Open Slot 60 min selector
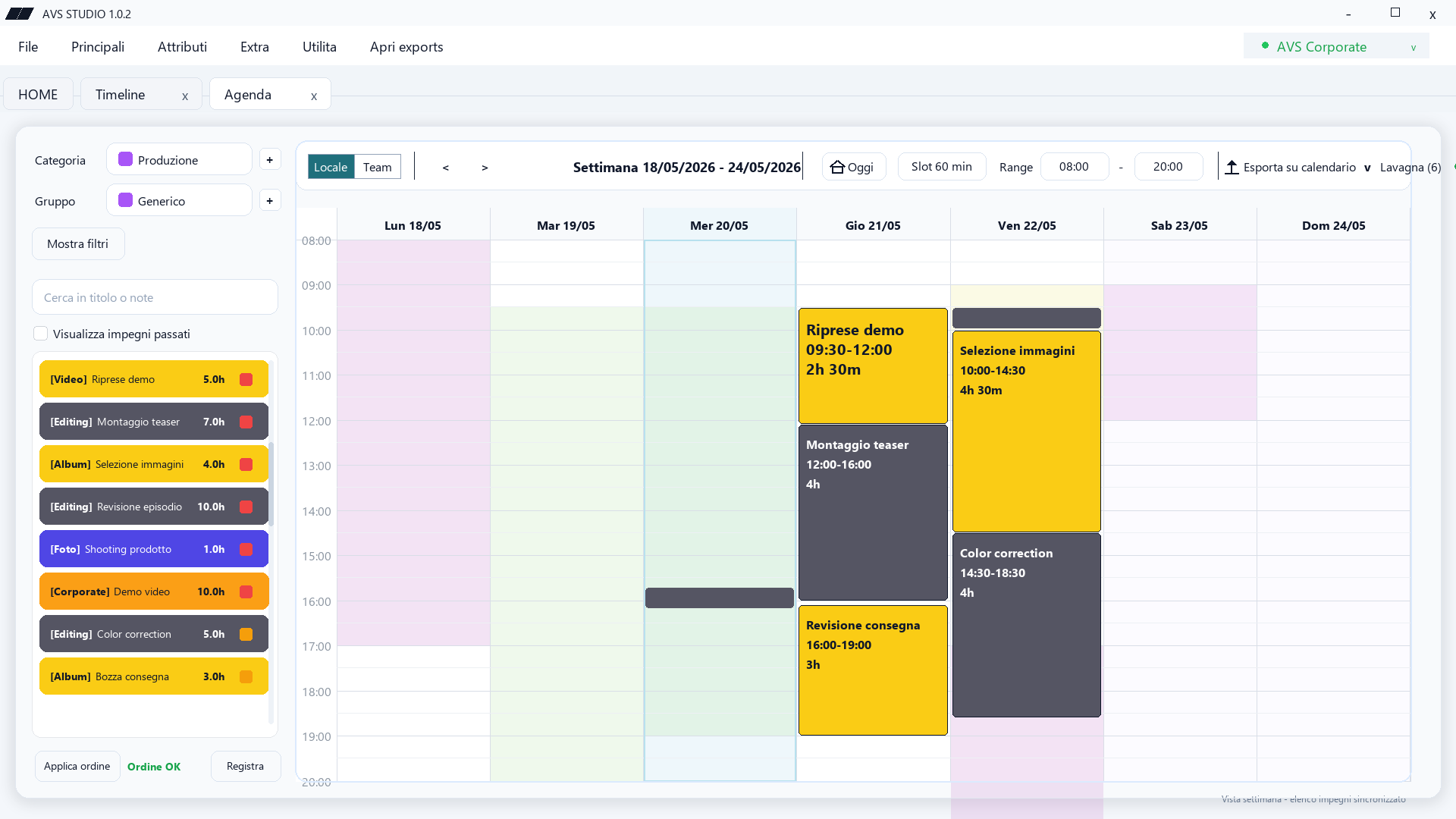Viewport: 1456px width, 819px height. (942, 167)
